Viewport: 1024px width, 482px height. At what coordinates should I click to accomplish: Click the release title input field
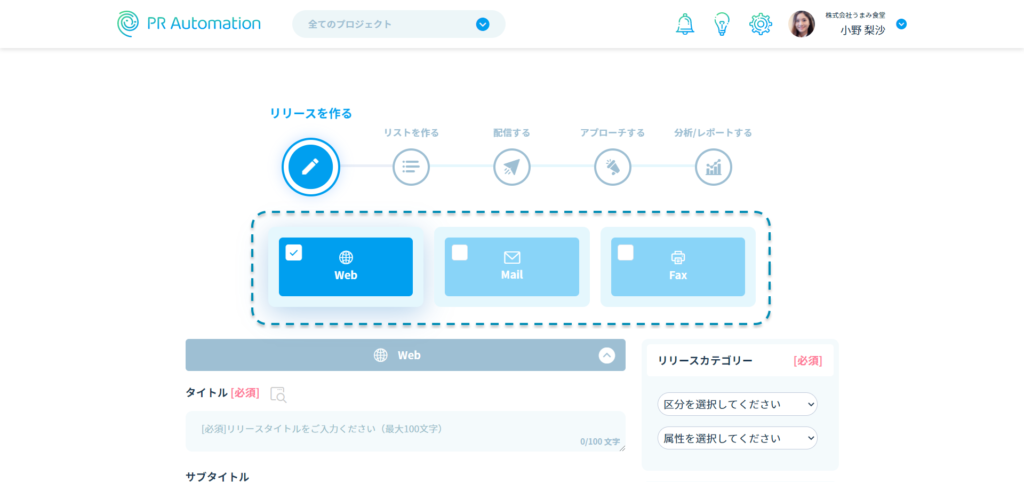point(405,430)
